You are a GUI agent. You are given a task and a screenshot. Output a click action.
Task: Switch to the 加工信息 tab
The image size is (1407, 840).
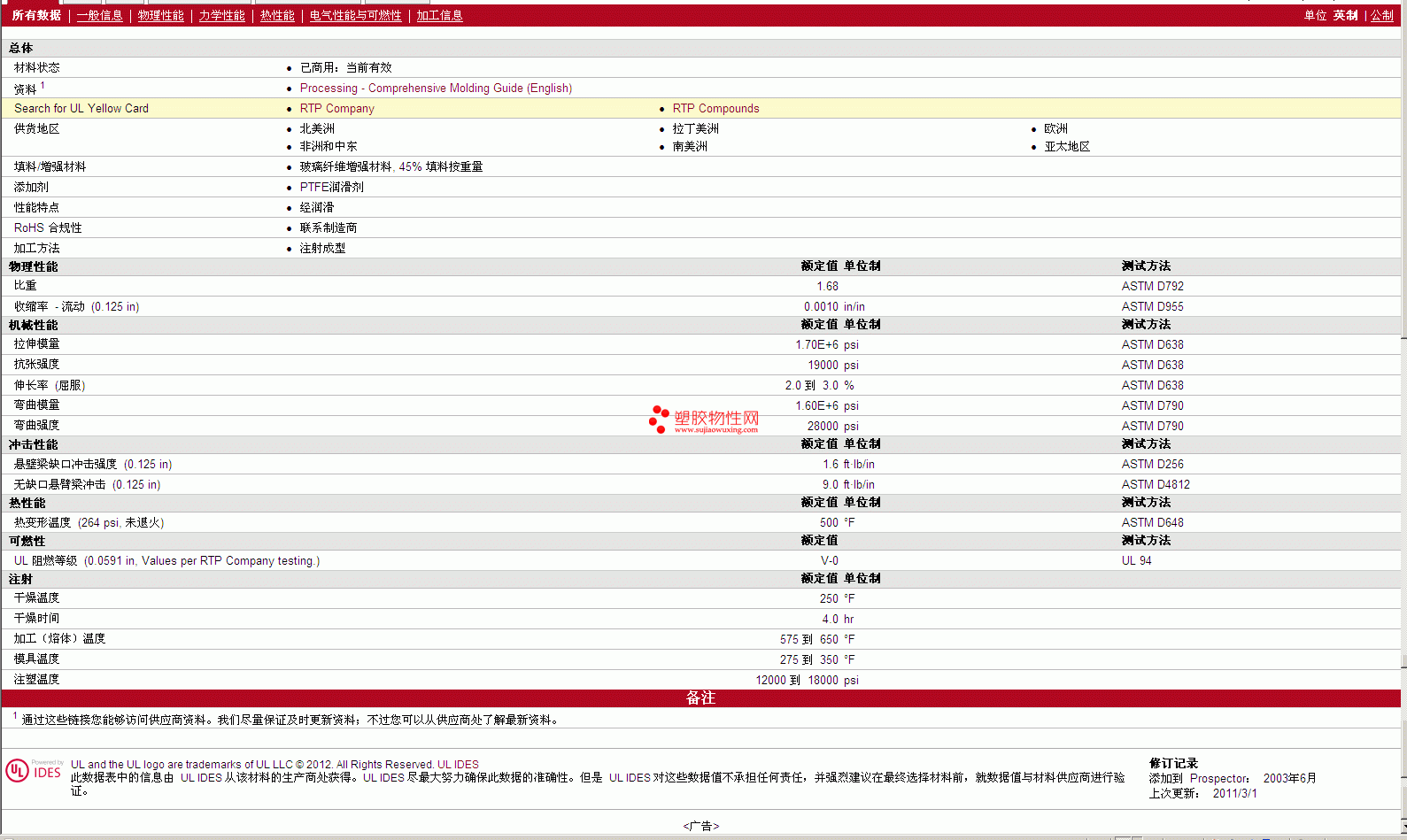440,15
